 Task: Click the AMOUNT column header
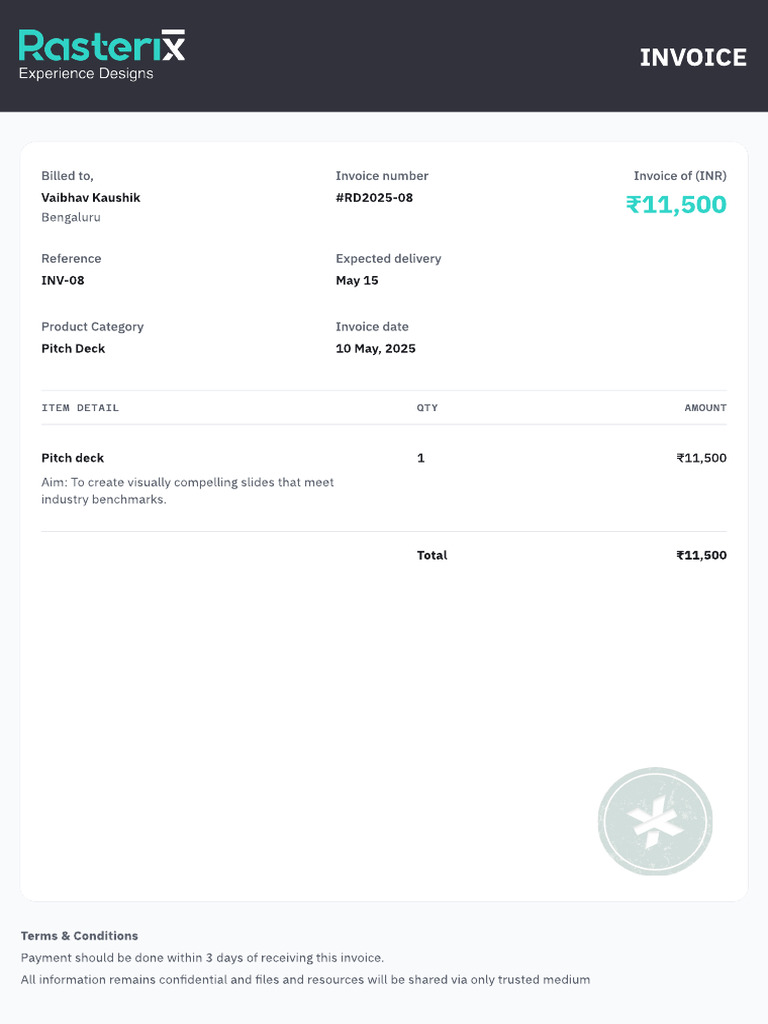(705, 408)
